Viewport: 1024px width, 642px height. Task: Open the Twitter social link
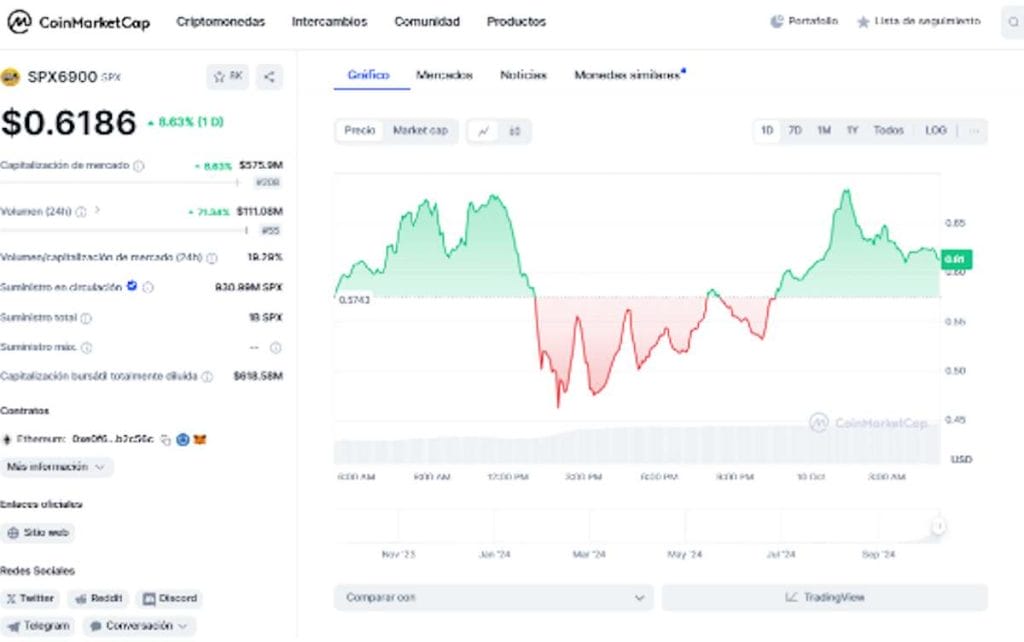[x=30, y=598]
